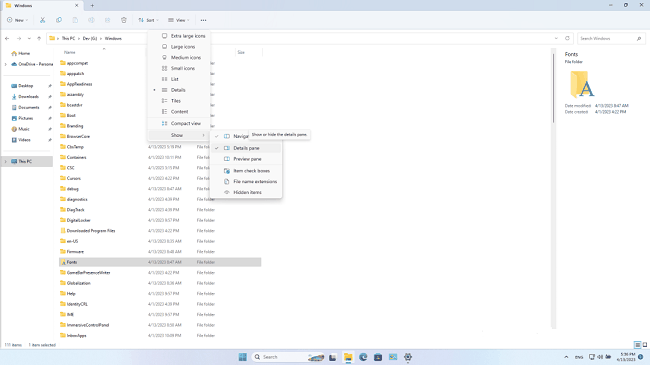Viewport: 650px width, 365px height.
Task: Select Medium icons view
Action: (x=179, y=58)
